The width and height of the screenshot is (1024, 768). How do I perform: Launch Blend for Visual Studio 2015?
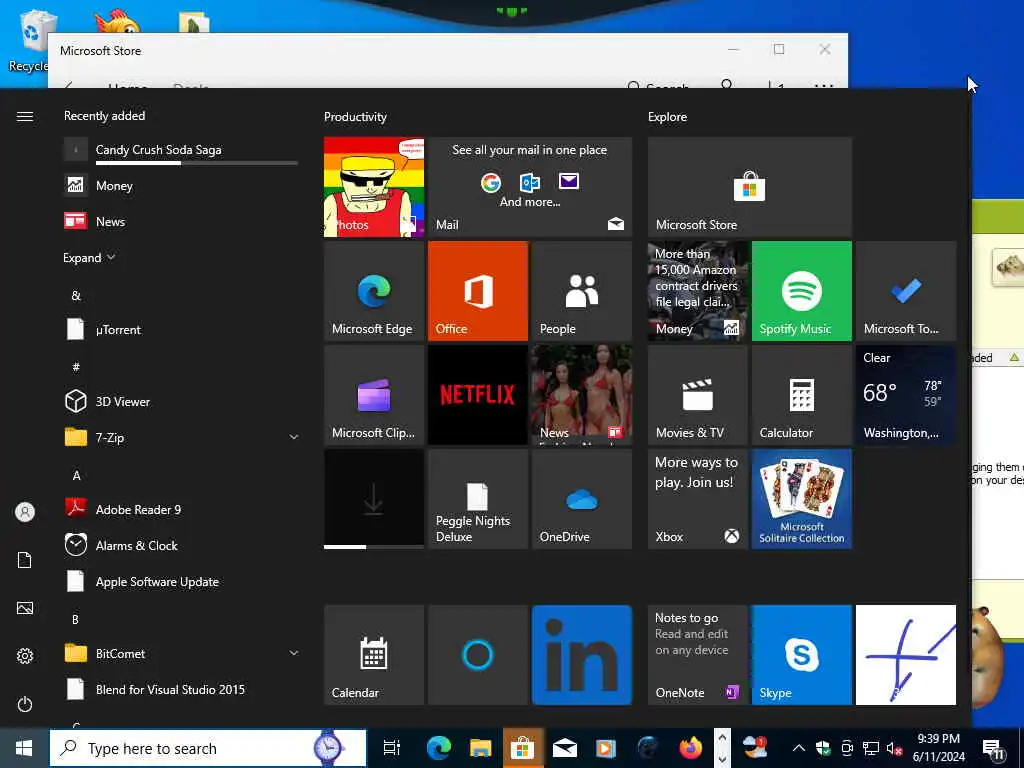182,689
